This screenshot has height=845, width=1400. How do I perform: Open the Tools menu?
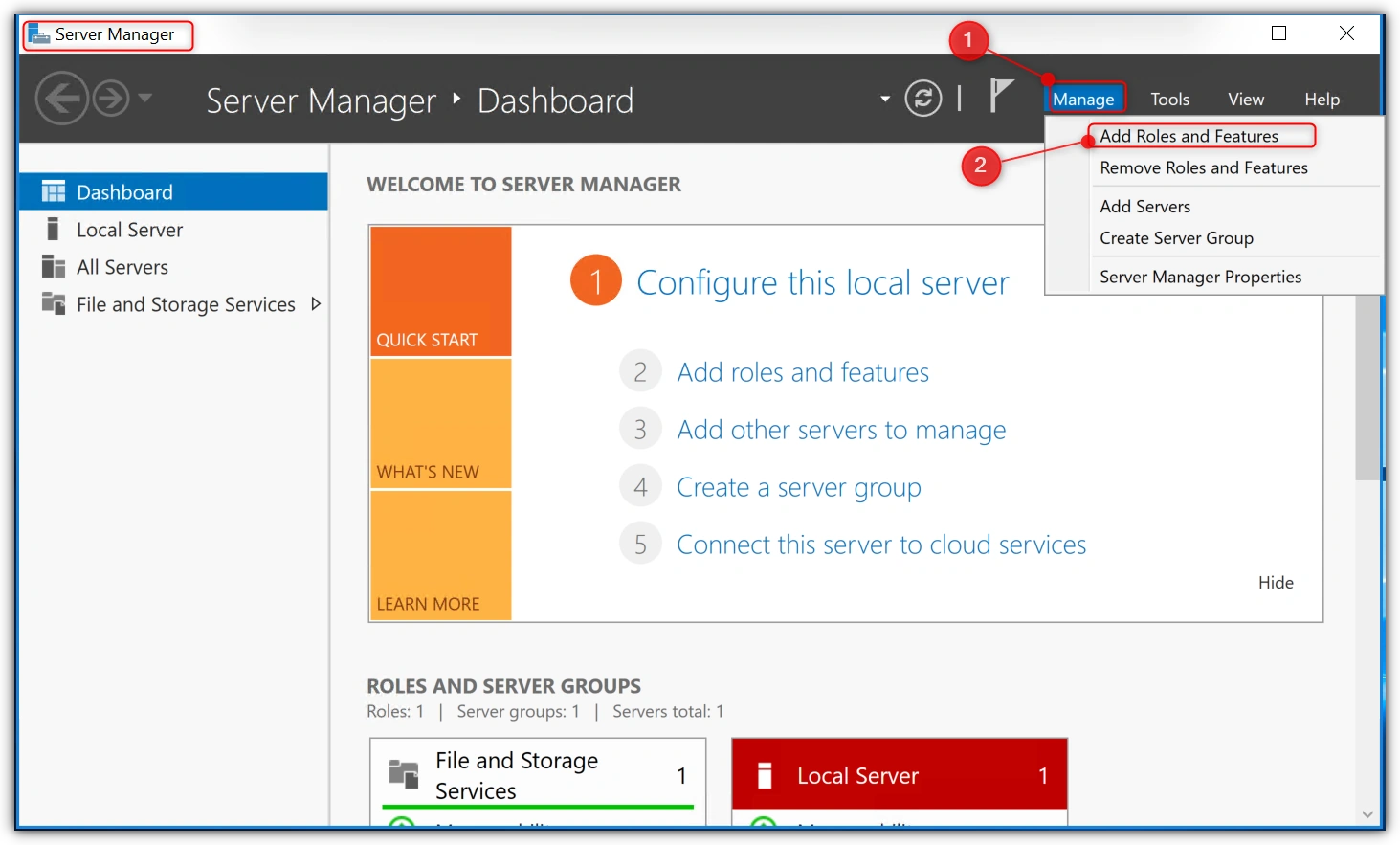click(x=1169, y=99)
